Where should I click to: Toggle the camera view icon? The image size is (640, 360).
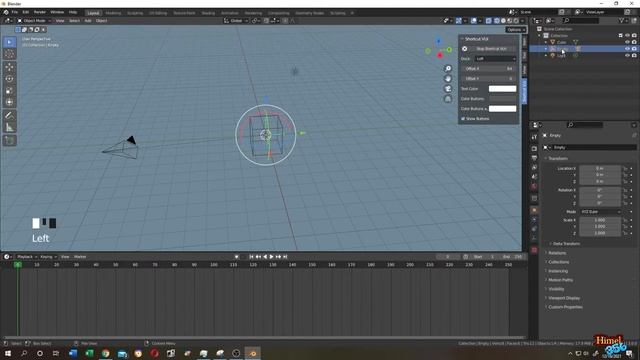(x=448, y=89)
